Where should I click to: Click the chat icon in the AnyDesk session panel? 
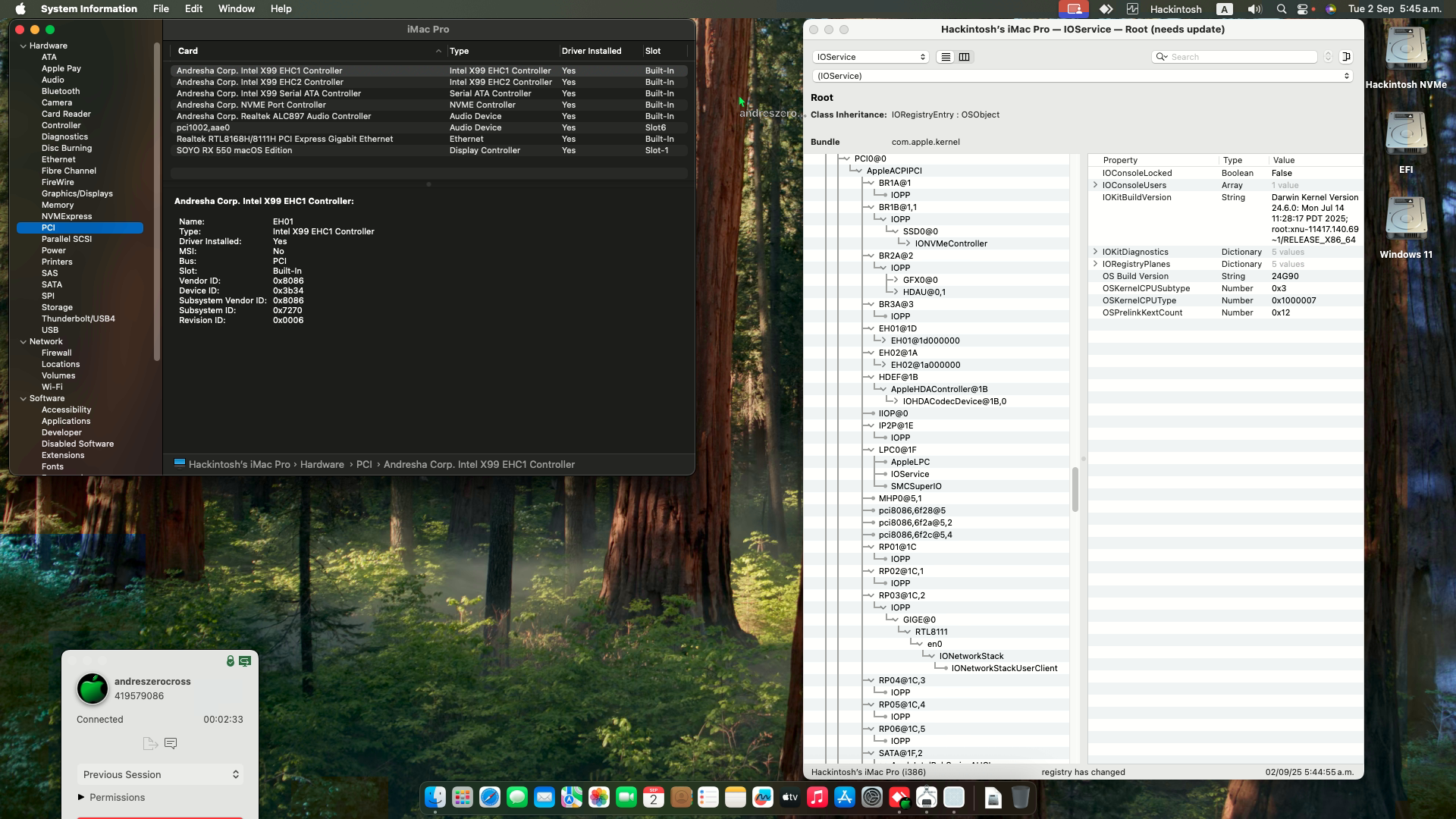(171, 744)
